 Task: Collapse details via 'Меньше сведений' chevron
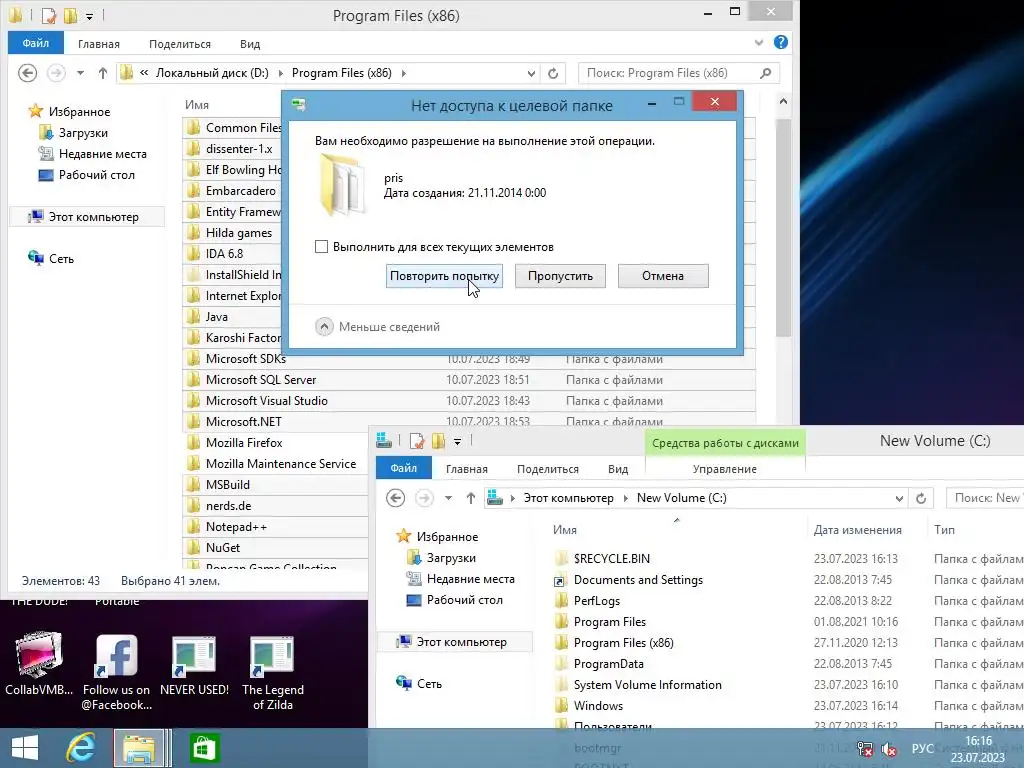pos(324,327)
